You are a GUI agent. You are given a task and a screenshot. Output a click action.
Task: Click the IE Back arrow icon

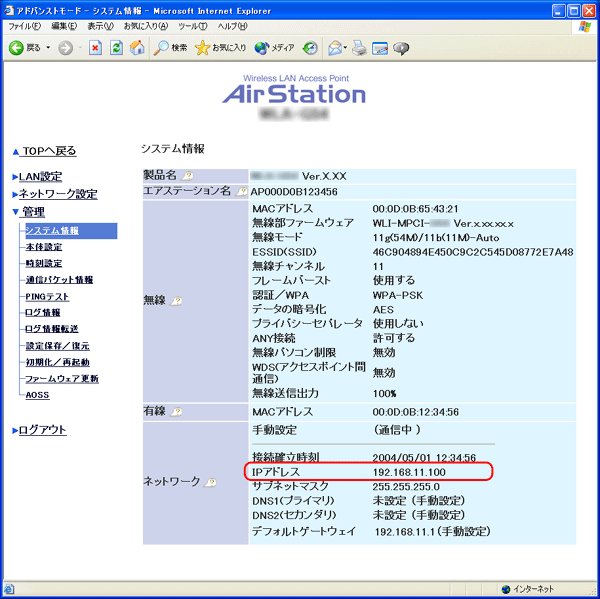pos(16,48)
